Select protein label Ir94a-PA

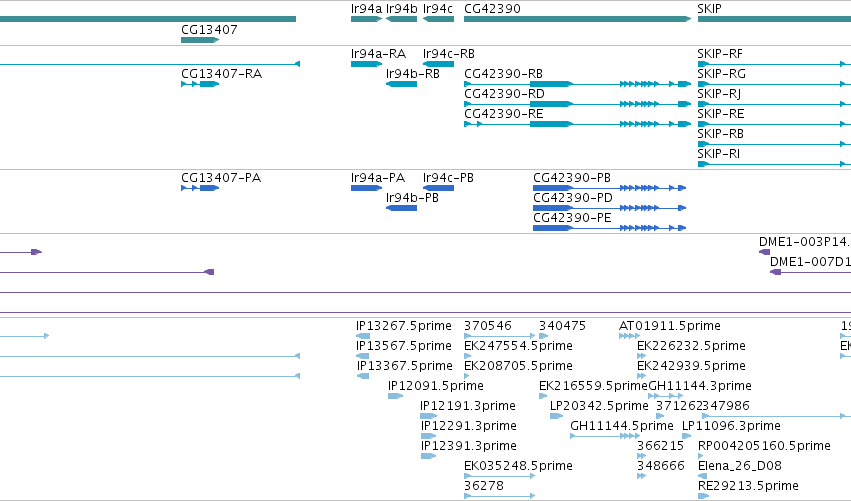tap(378, 178)
